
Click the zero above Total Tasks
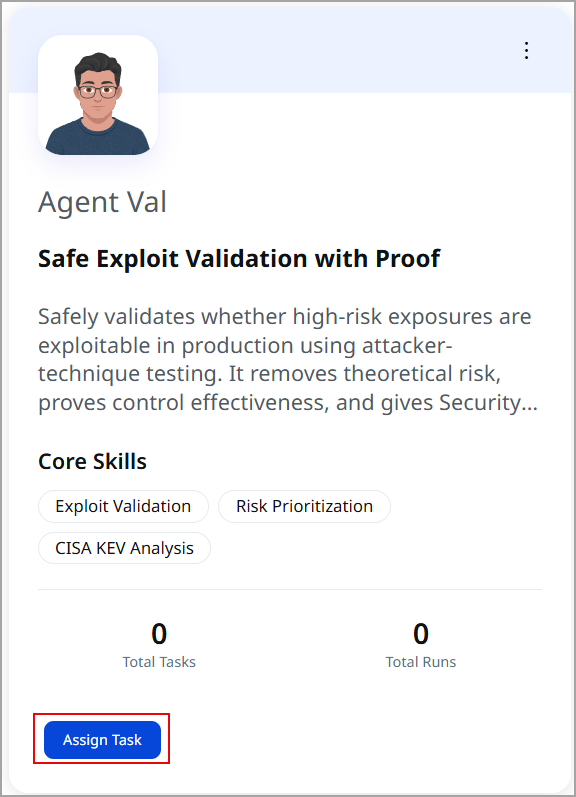(x=159, y=633)
